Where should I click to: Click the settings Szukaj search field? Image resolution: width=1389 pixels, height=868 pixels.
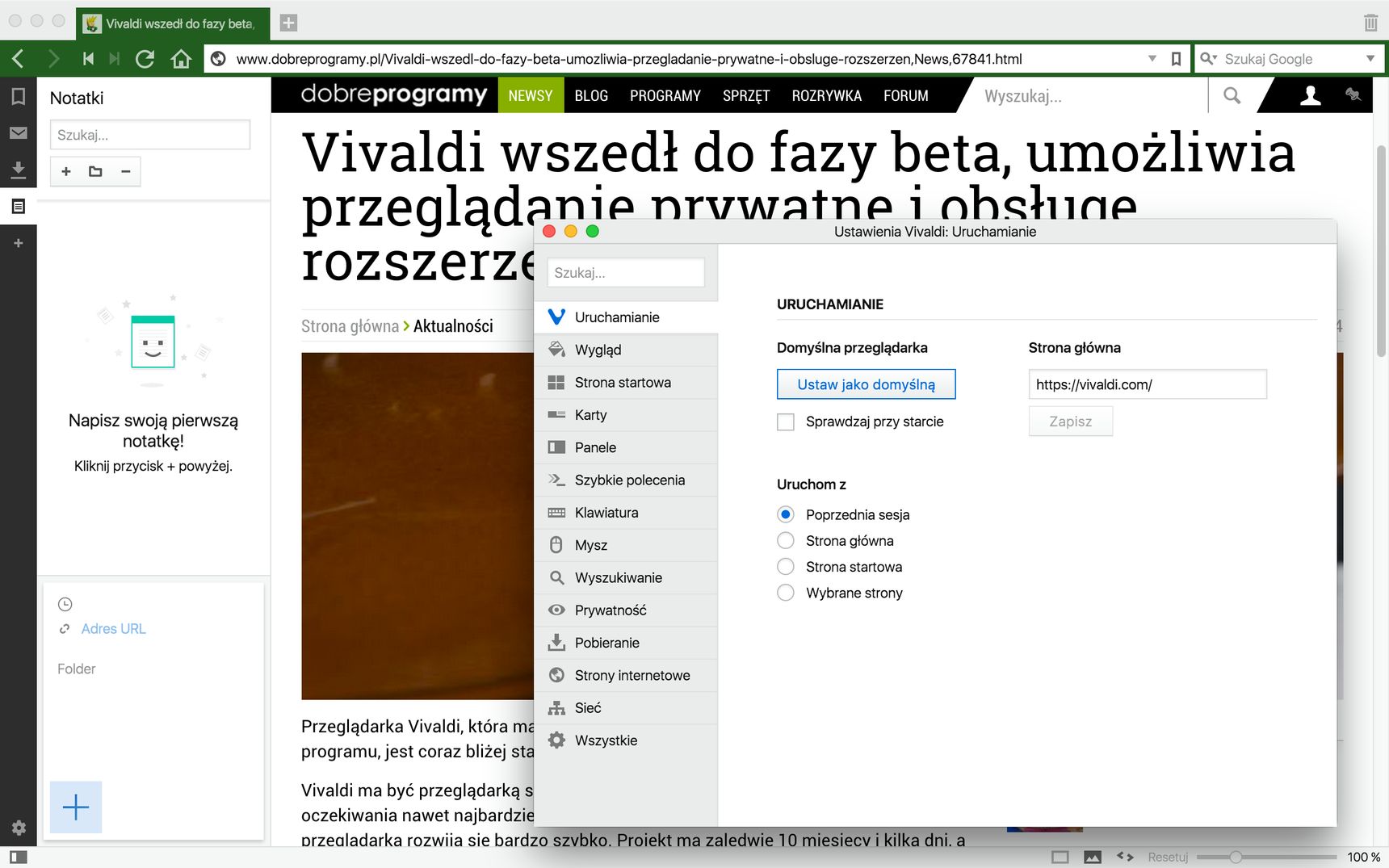point(626,273)
